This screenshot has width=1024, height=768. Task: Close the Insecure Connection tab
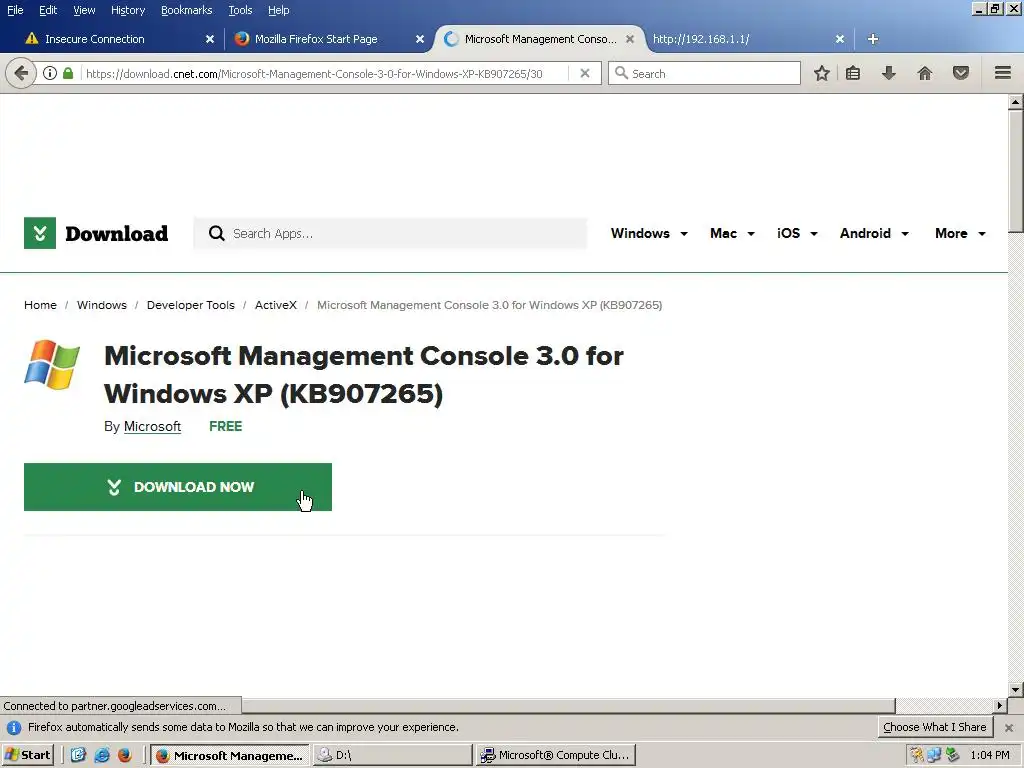(210, 39)
